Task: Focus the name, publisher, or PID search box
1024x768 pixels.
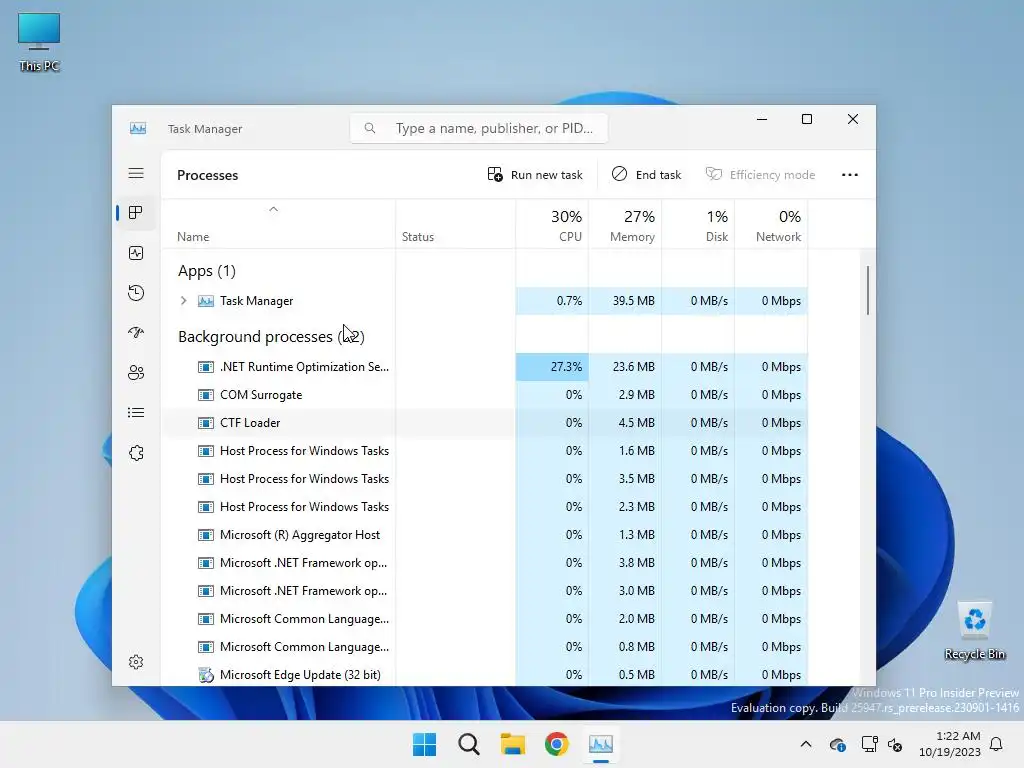Action: [479, 128]
